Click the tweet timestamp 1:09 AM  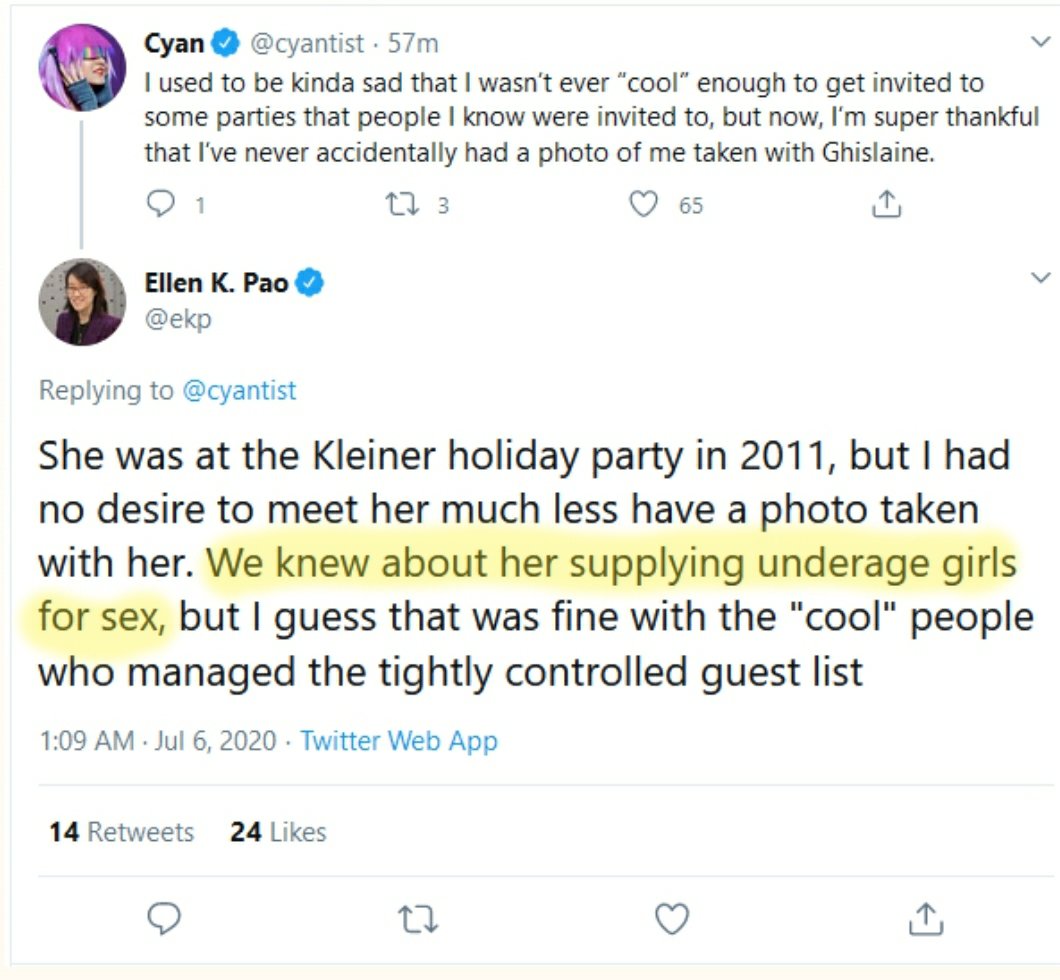coord(85,741)
